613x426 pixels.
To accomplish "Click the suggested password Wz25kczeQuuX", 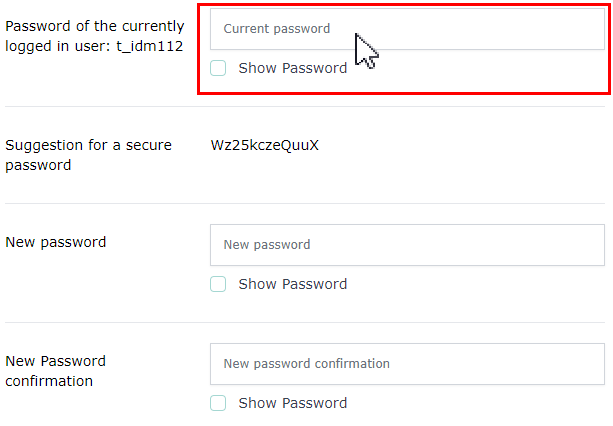I will point(265,145).
